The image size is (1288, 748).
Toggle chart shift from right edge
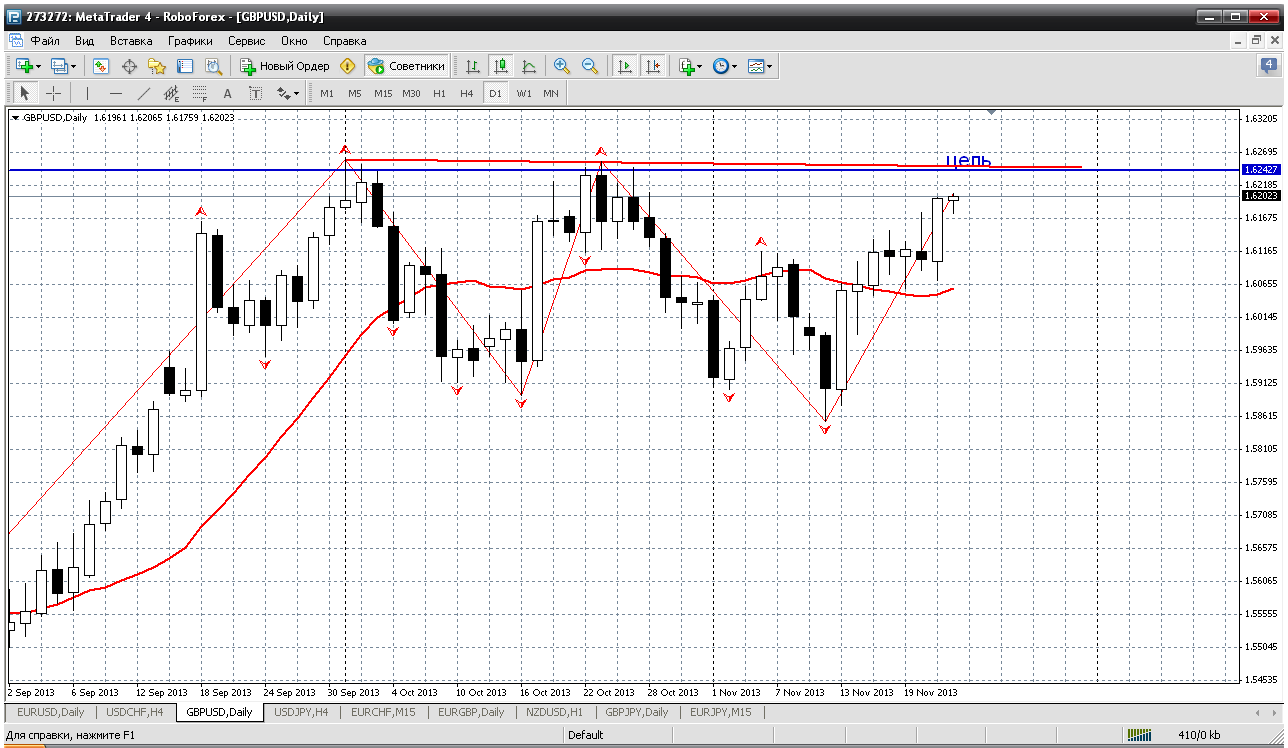(x=653, y=66)
